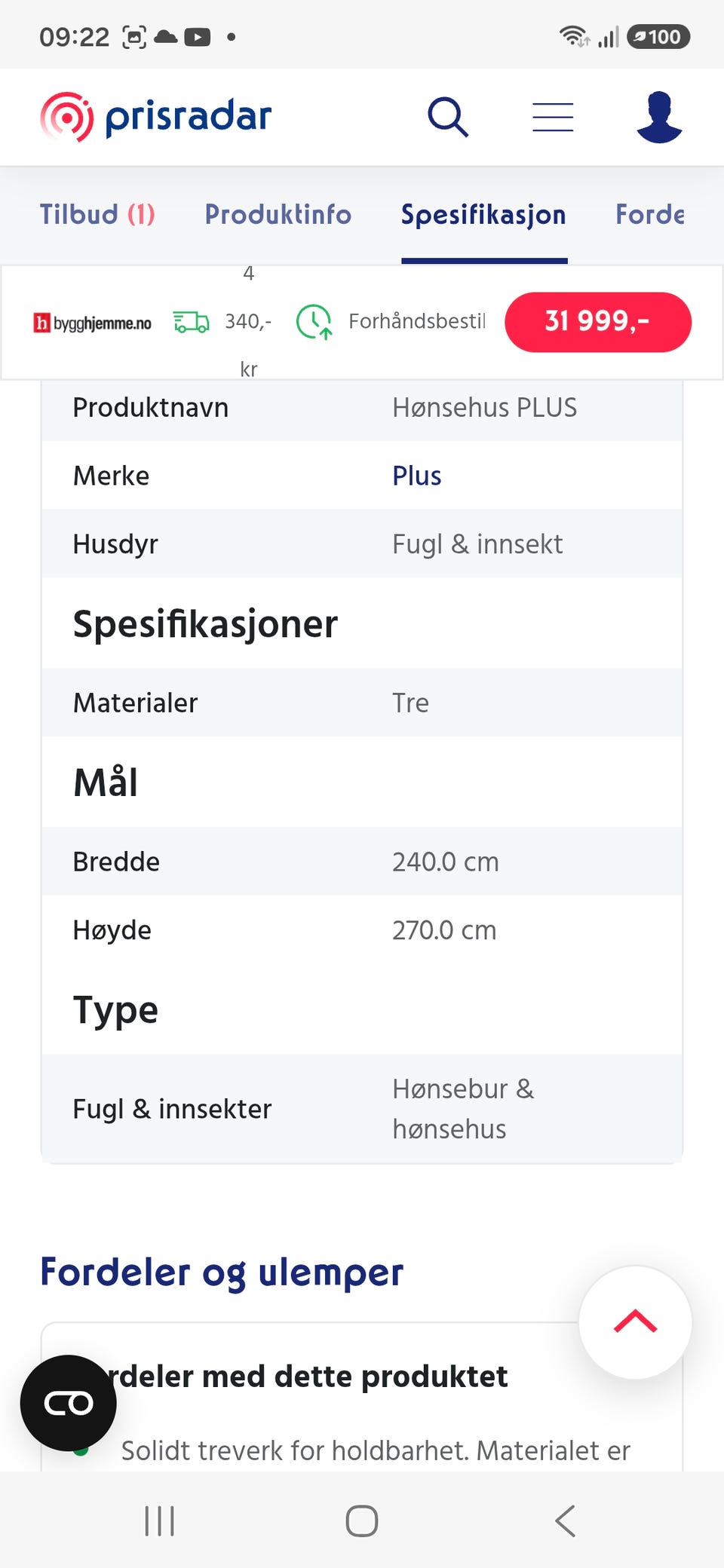
Task: Open the Plus brand link
Action: pyautogui.click(x=417, y=476)
